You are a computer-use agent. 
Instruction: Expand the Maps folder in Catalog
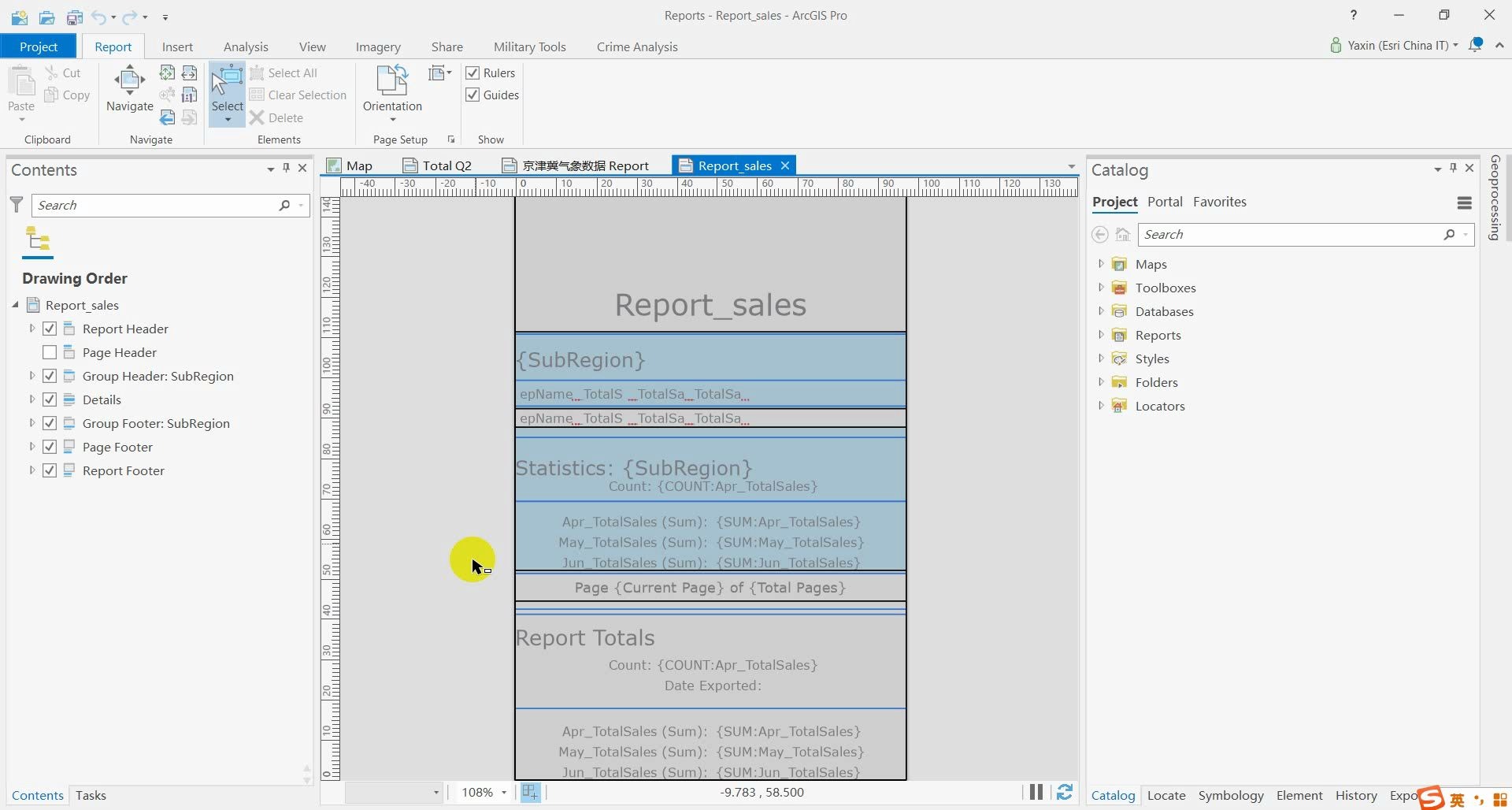point(1101,264)
